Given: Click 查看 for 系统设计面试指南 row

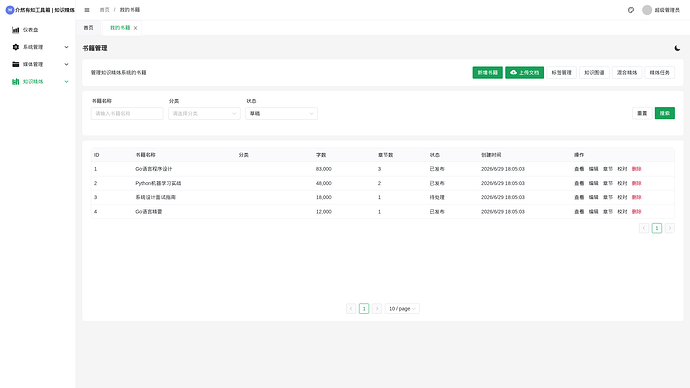Looking at the screenshot, I should tap(579, 197).
